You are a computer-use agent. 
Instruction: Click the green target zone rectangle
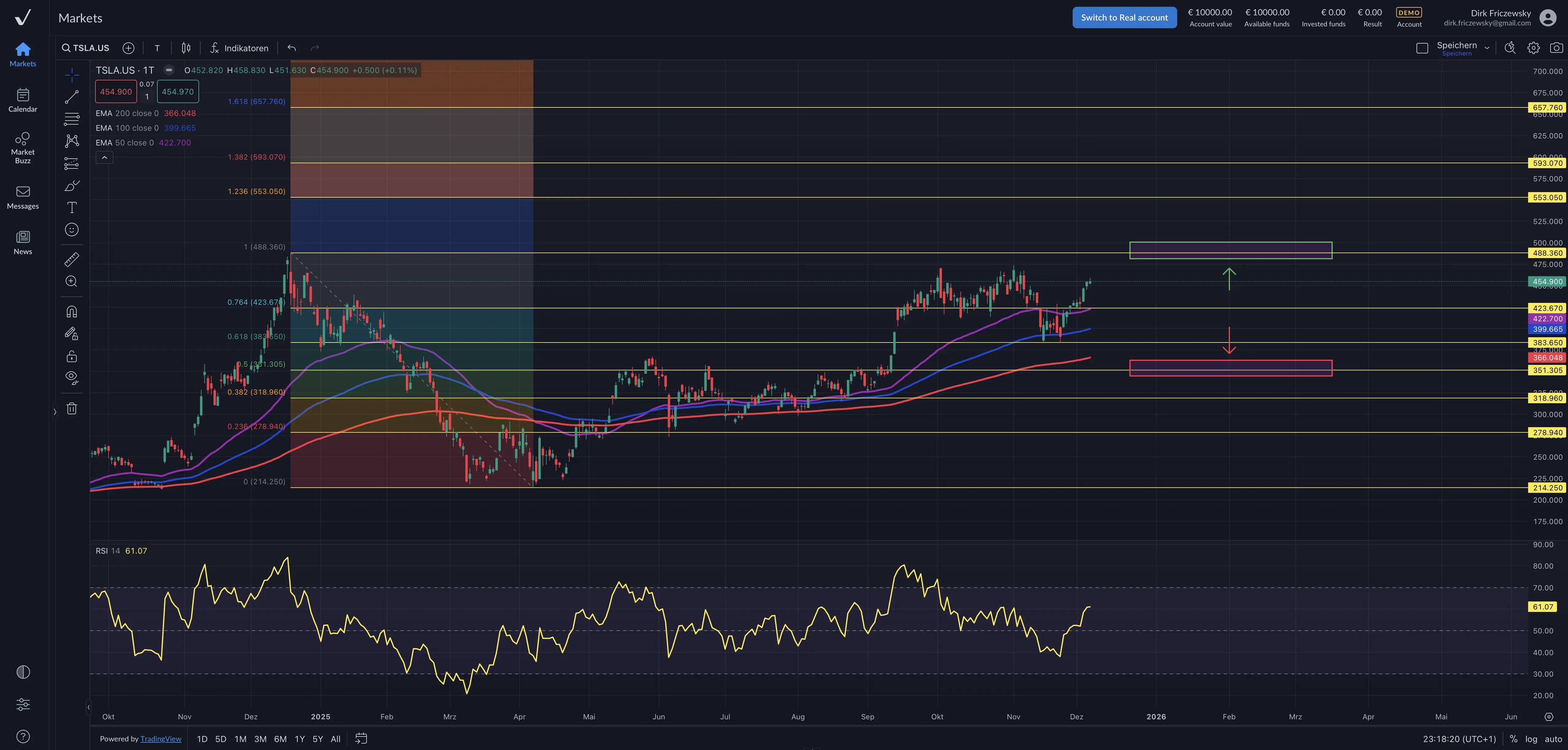1230,246
